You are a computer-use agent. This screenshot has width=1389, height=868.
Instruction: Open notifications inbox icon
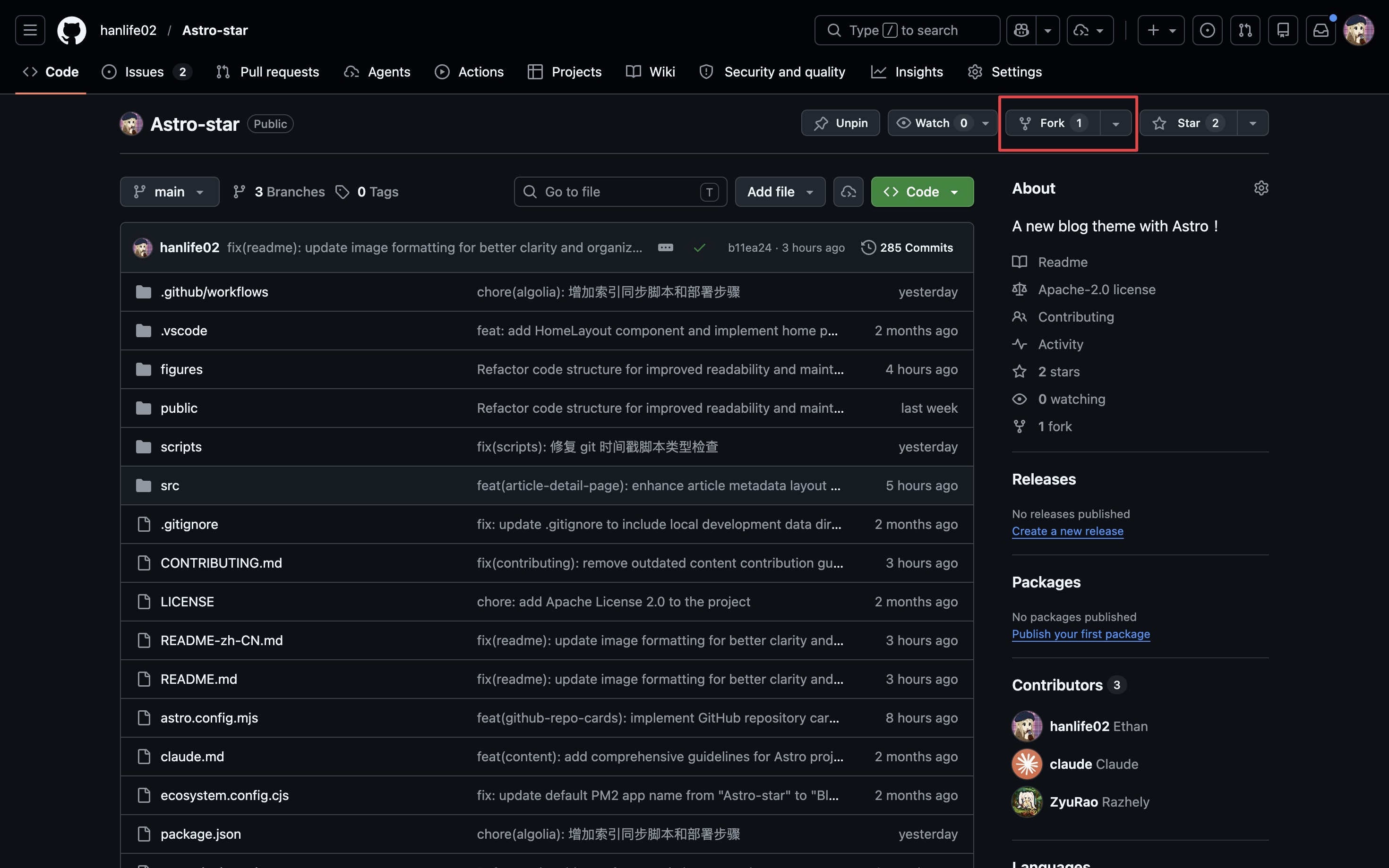[x=1320, y=30]
